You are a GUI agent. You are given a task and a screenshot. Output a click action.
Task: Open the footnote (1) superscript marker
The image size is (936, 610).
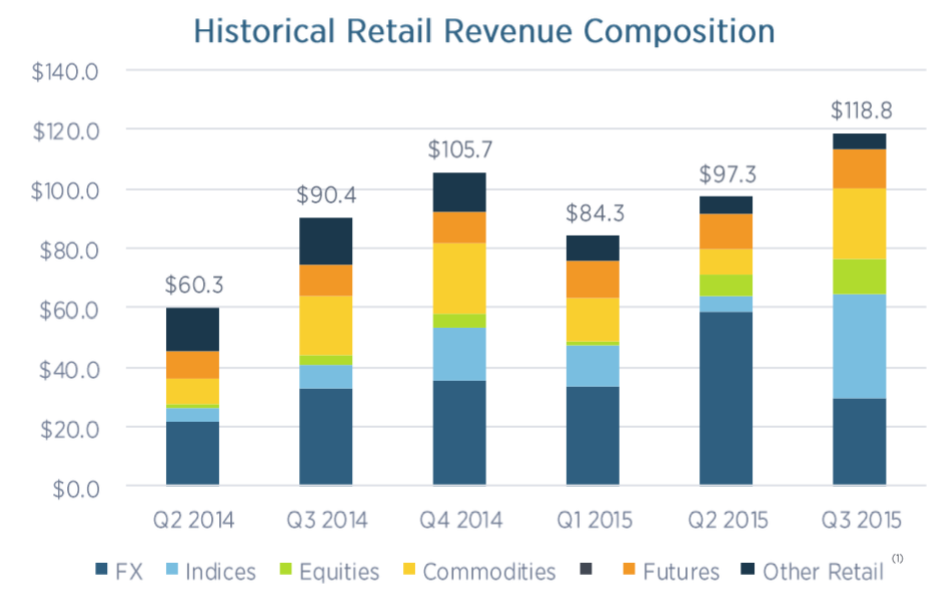tap(899, 561)
